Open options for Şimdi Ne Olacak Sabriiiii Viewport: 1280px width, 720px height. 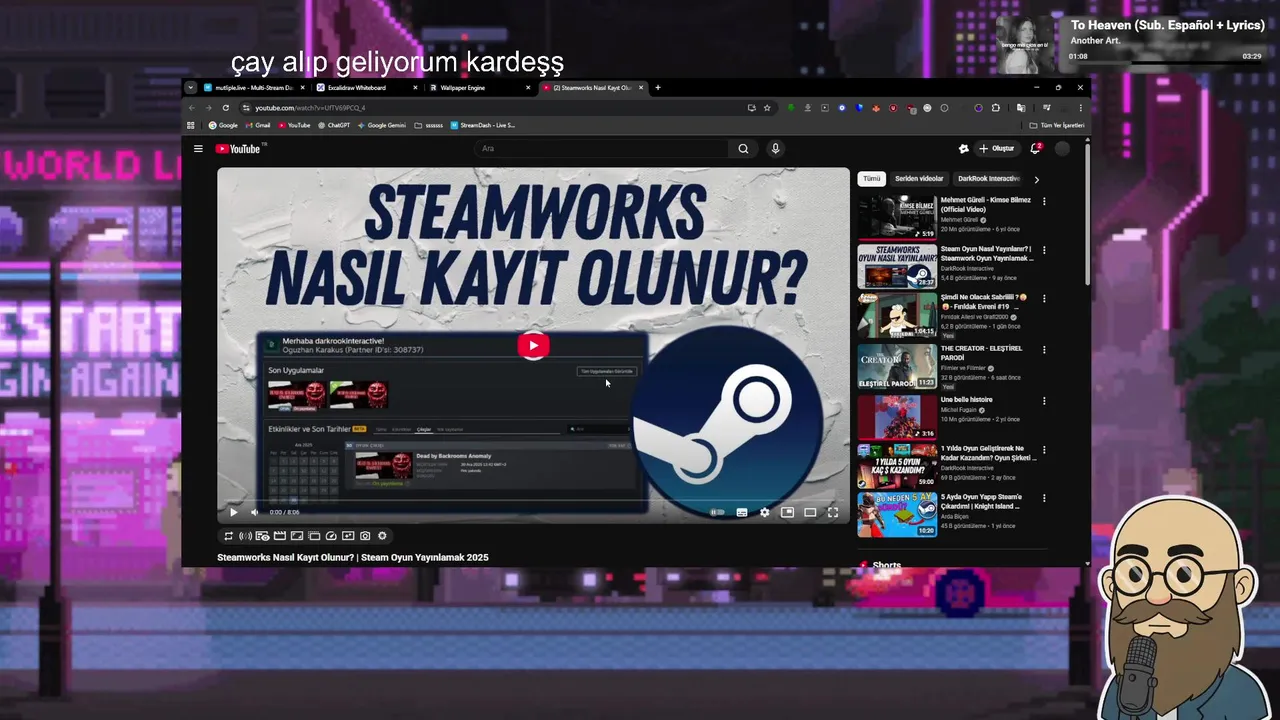click(1044, 299)
